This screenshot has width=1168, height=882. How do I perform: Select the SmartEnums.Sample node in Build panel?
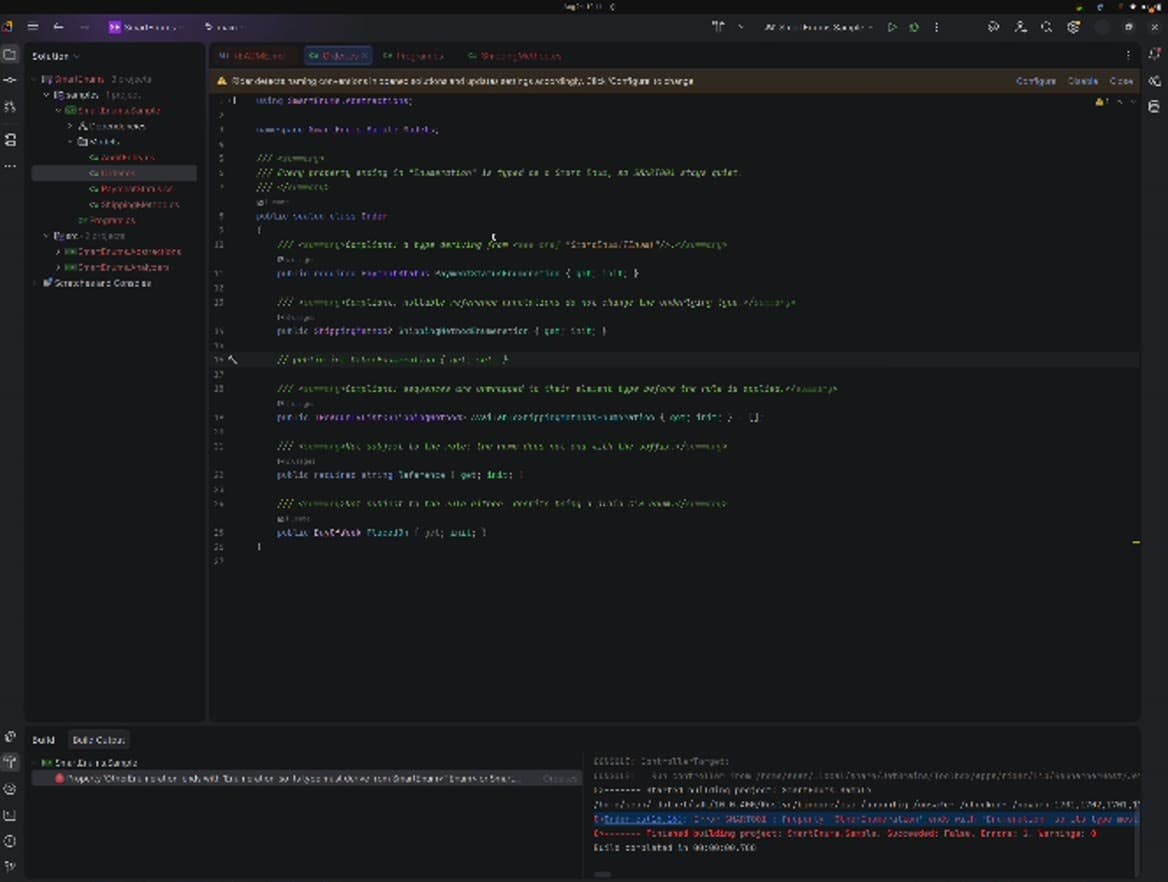click(x=89, y=763)
